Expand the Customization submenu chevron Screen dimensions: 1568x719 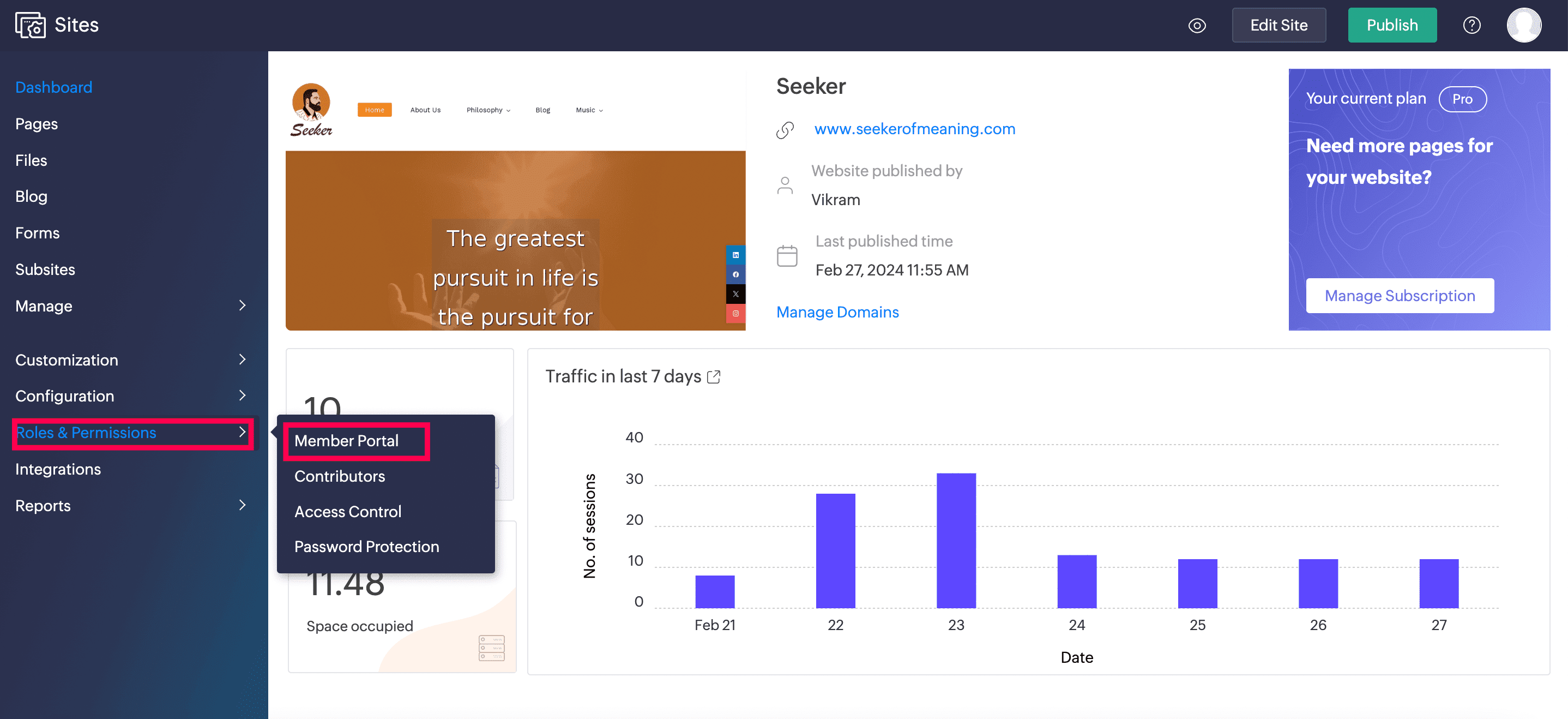tap(242, 360)
